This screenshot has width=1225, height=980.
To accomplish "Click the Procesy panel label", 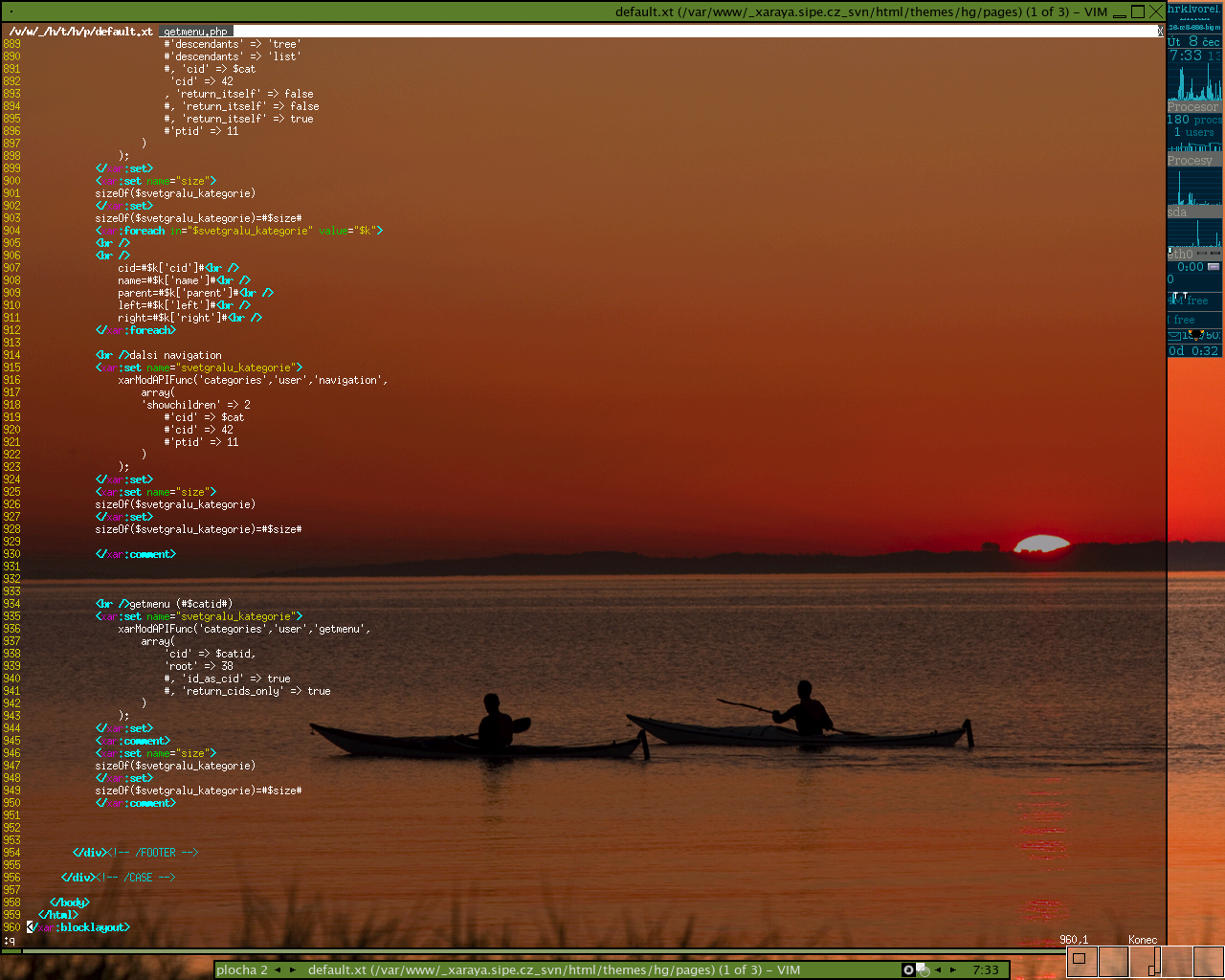I will tap(1191, 161).
